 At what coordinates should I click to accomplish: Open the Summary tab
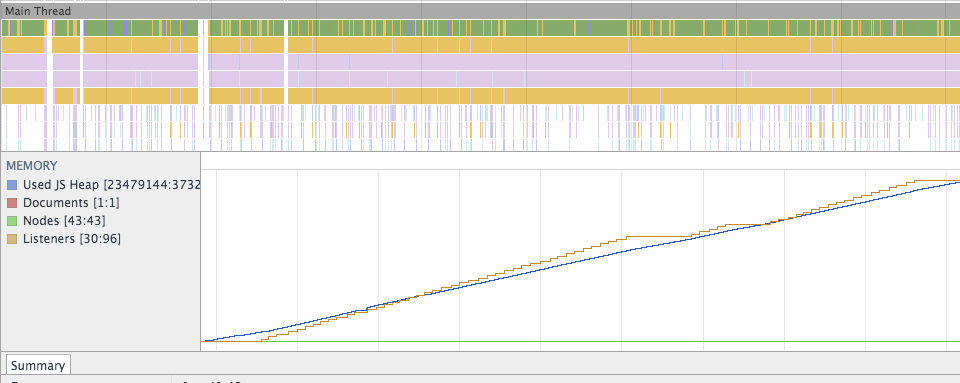(x=38, y=365)
